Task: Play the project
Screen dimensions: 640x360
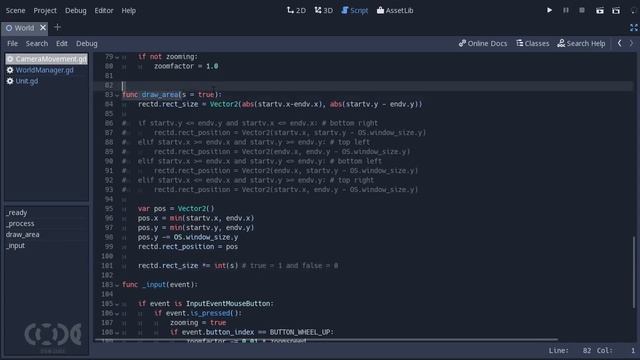Action: [549, 10]
